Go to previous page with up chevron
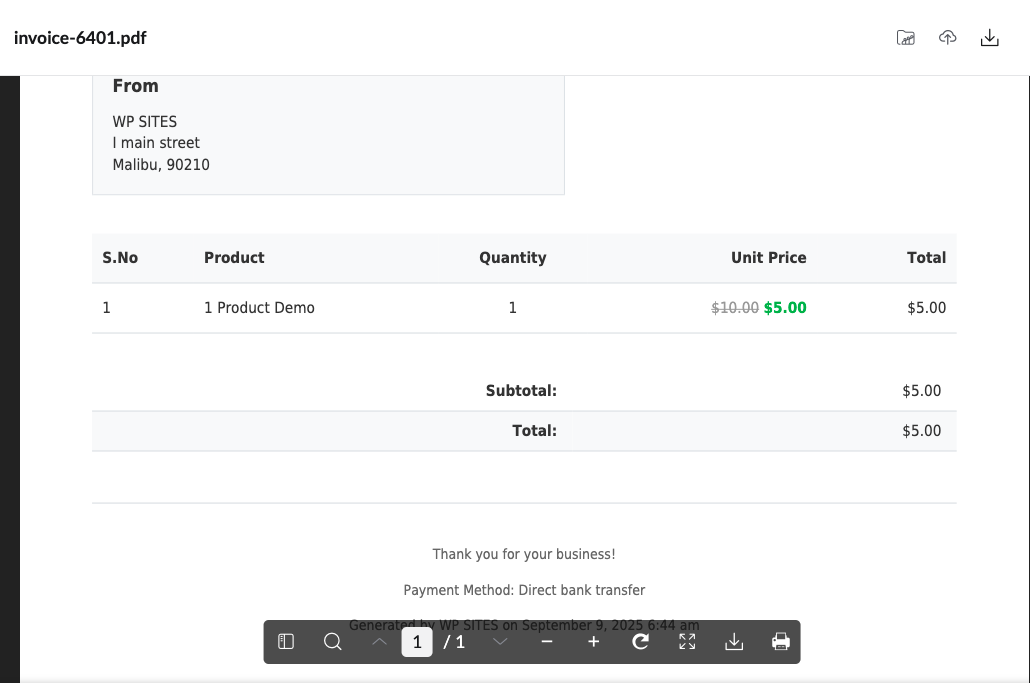 (x=379, y=642)
